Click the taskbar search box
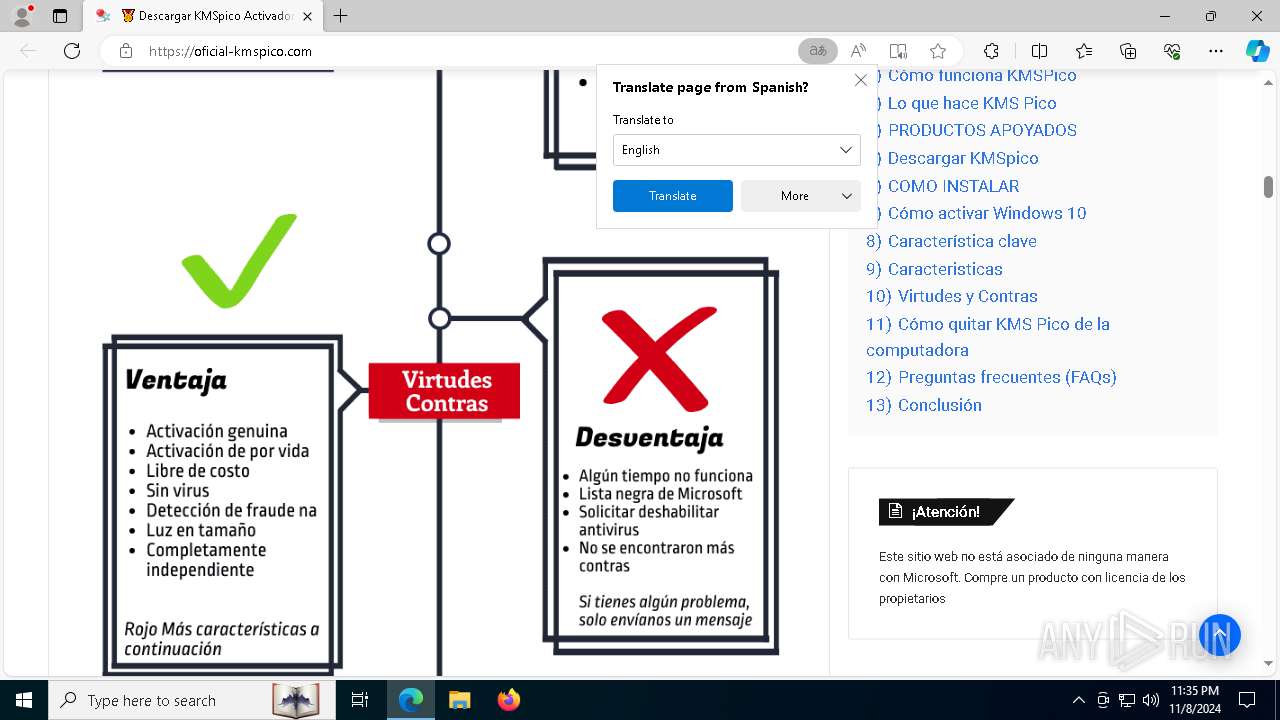 (190, 700)
